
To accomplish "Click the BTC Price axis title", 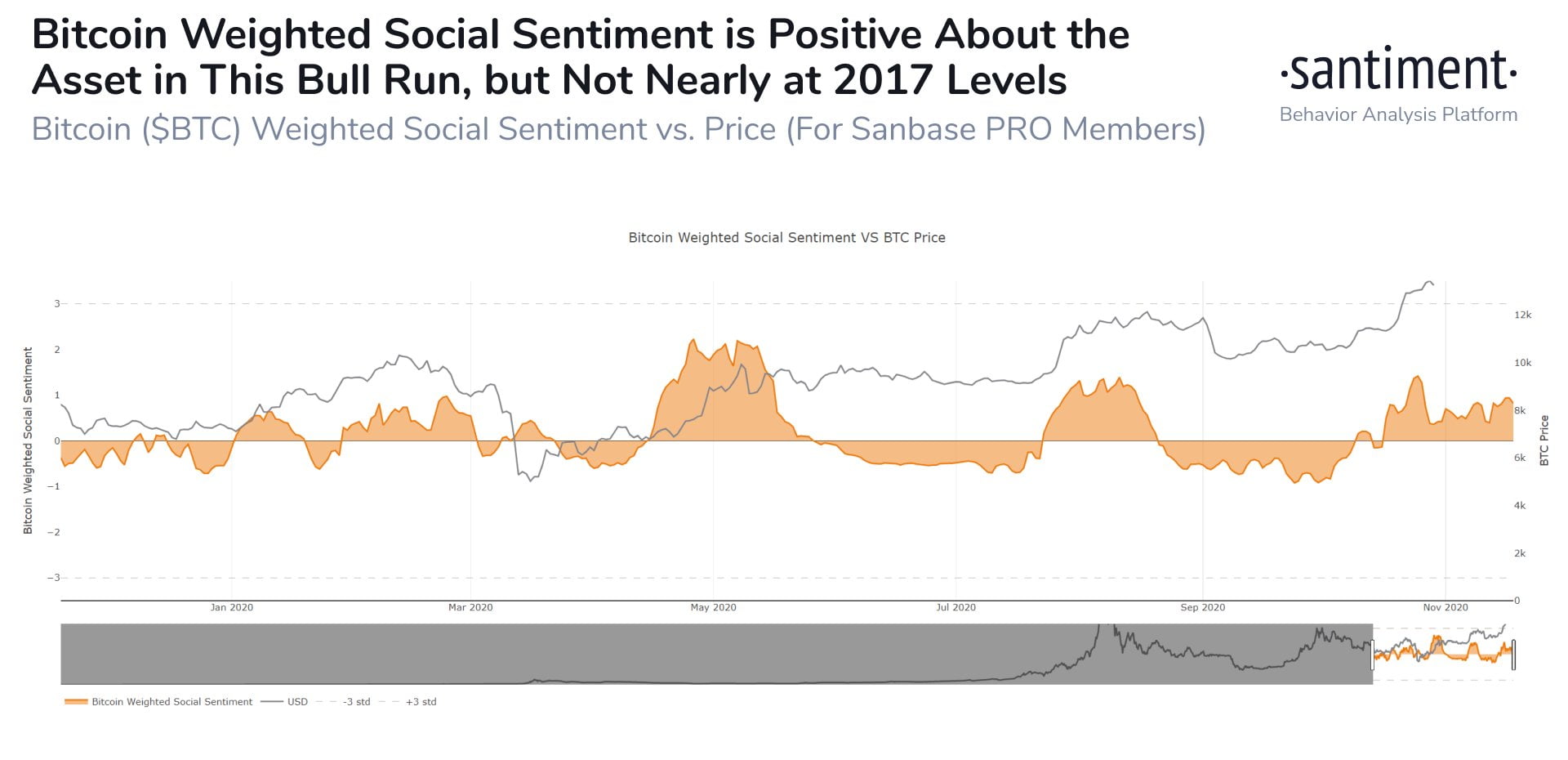I will 1543,440.
